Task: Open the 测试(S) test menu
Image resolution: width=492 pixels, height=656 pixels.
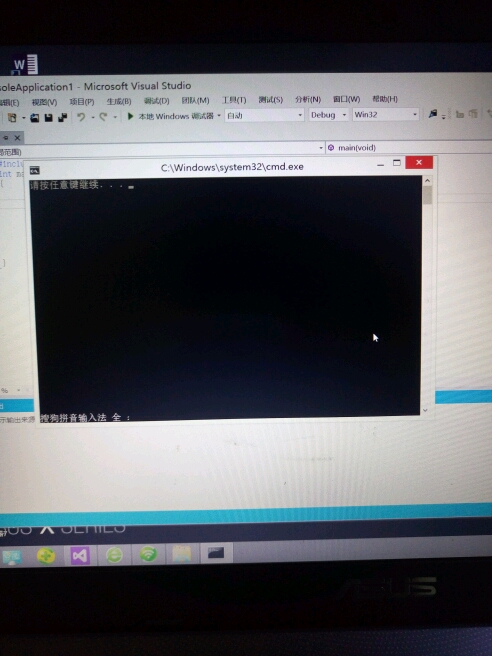Action: coord(271,100)
